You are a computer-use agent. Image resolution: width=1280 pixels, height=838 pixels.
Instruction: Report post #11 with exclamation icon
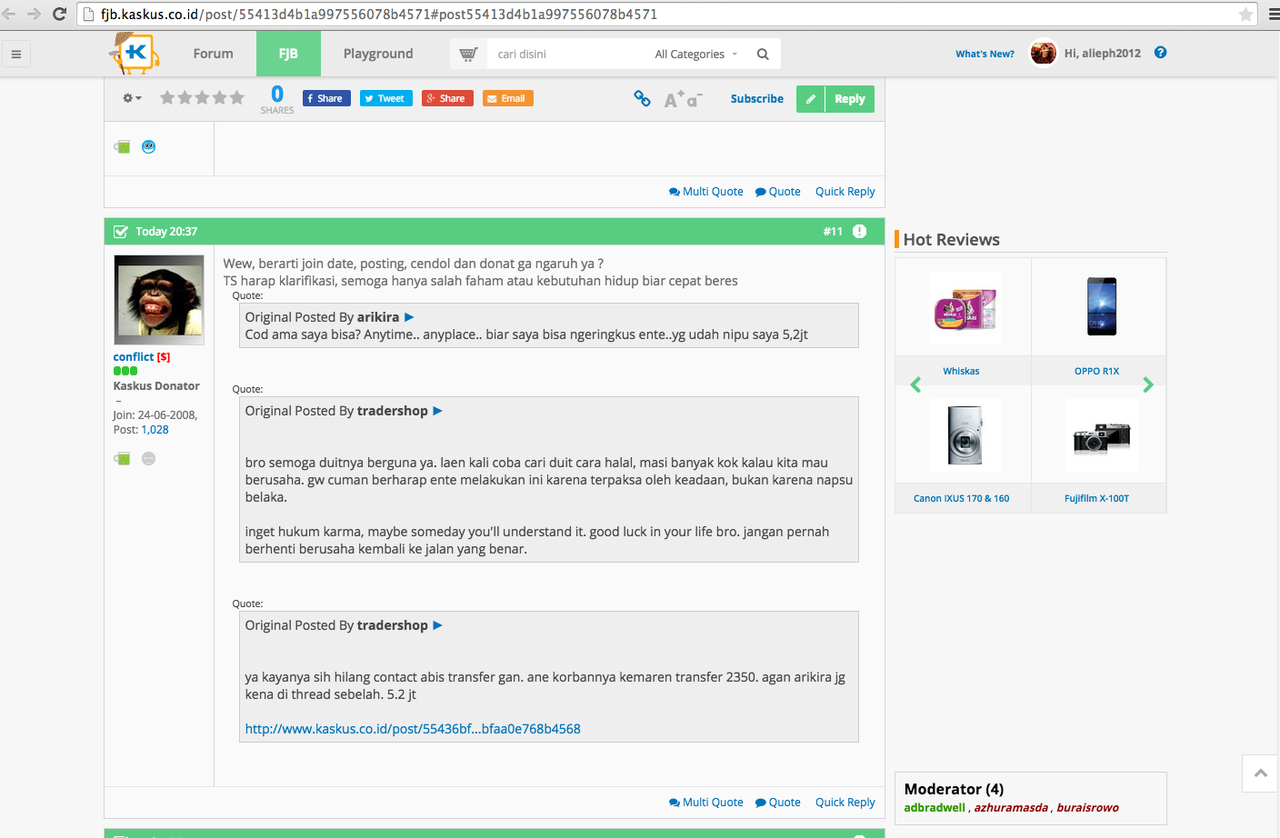coord(860,231)
